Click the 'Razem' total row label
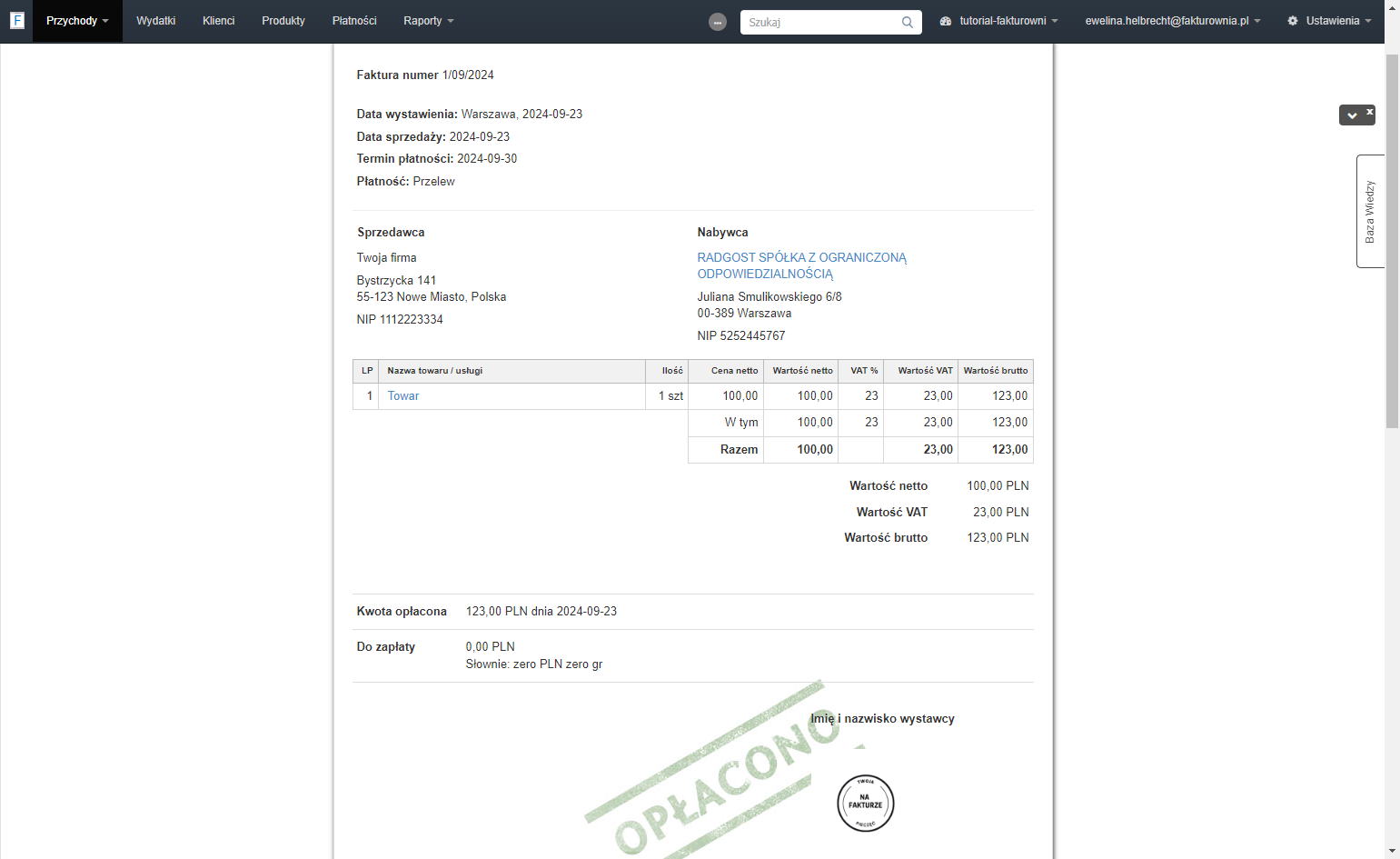This screenshot has width=1400, height=859. 739,450
